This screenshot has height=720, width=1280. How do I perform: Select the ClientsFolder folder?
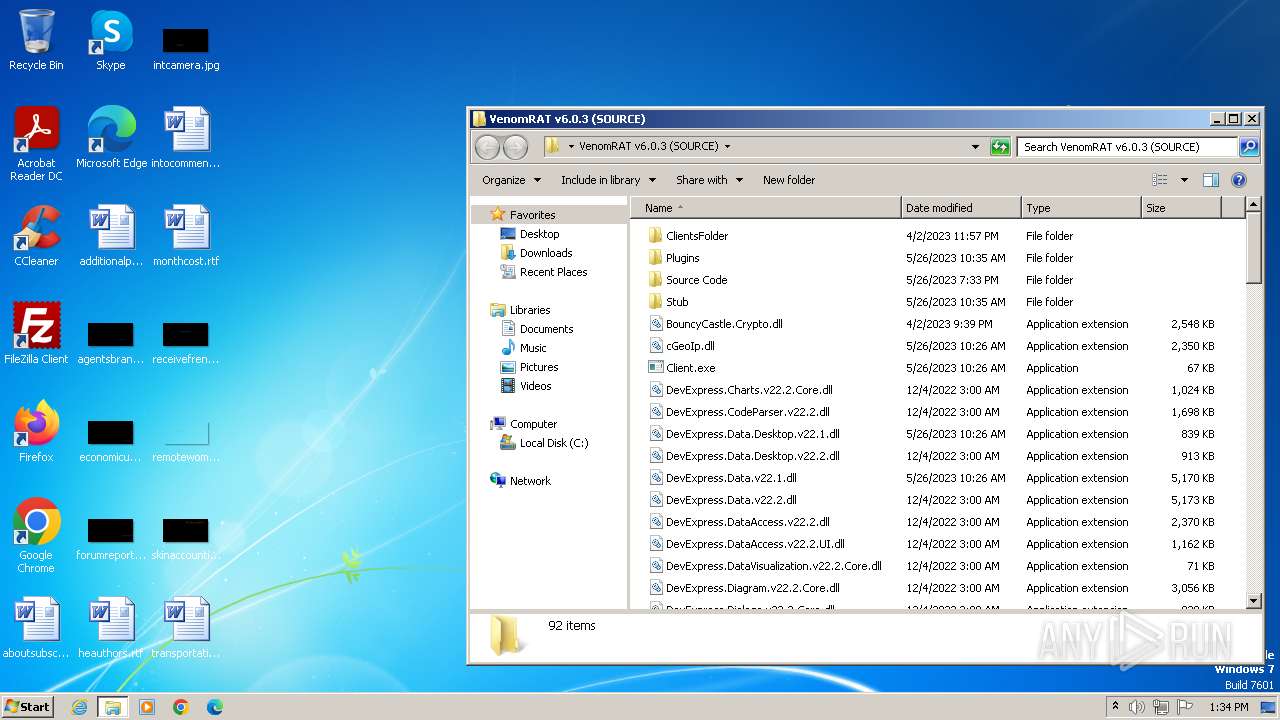coord(688,236)
